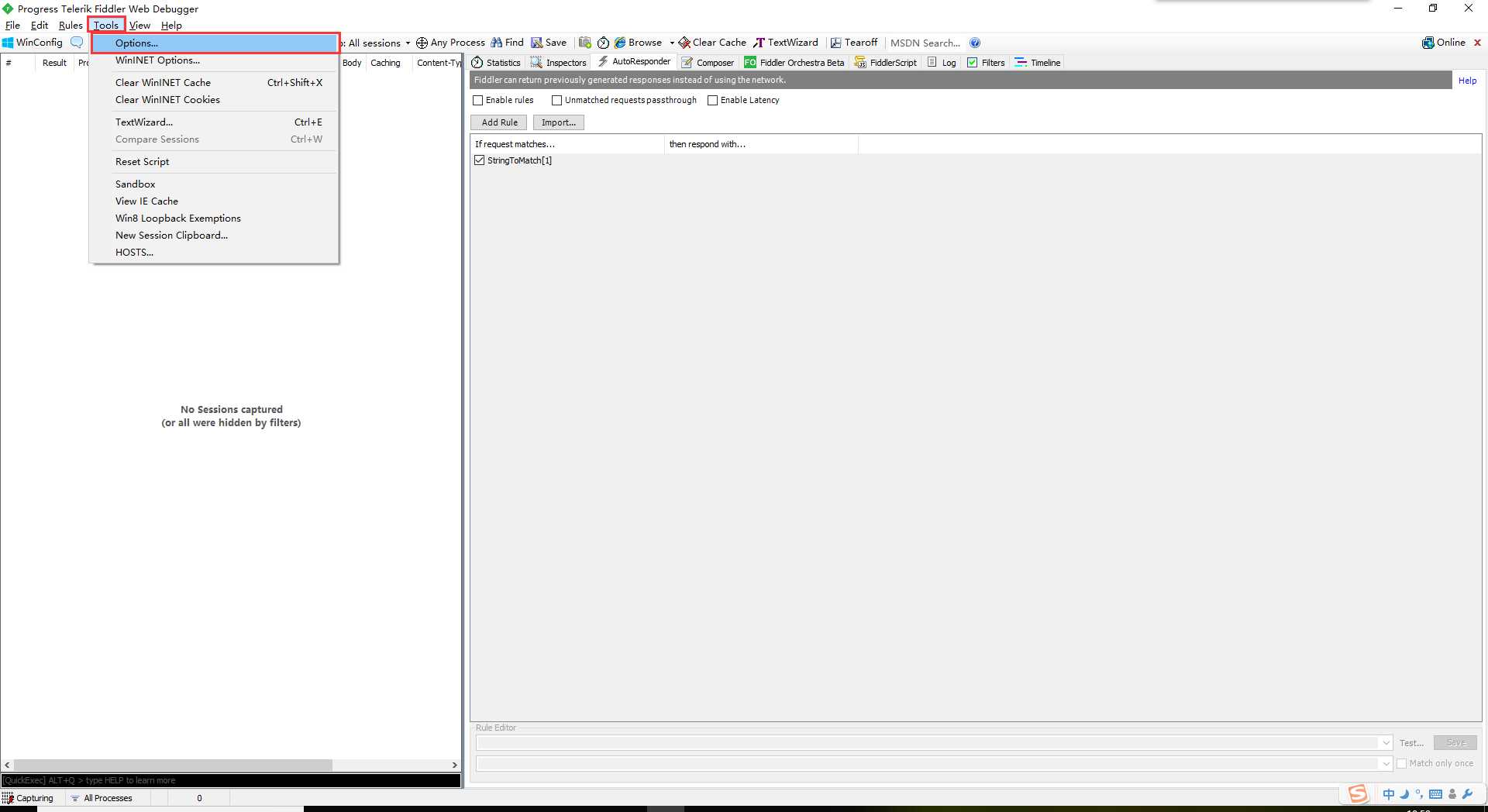Click the Sogou input method S icon
The height and width of the screenshot is (812, 1488).
pos(1358,793)
